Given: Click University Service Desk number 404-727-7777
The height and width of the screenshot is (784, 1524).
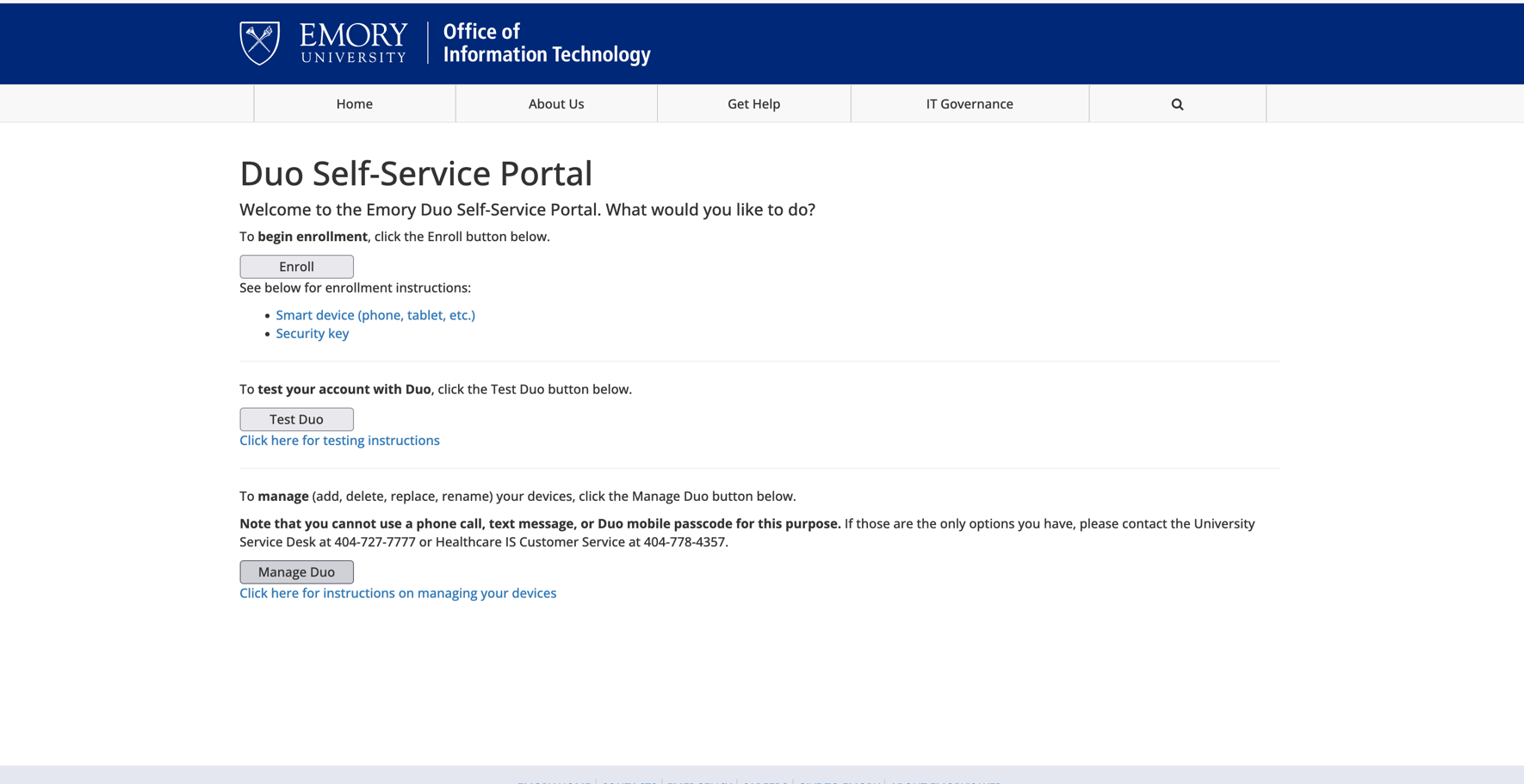Looking at the screenshot, I should tap(375, 542).
